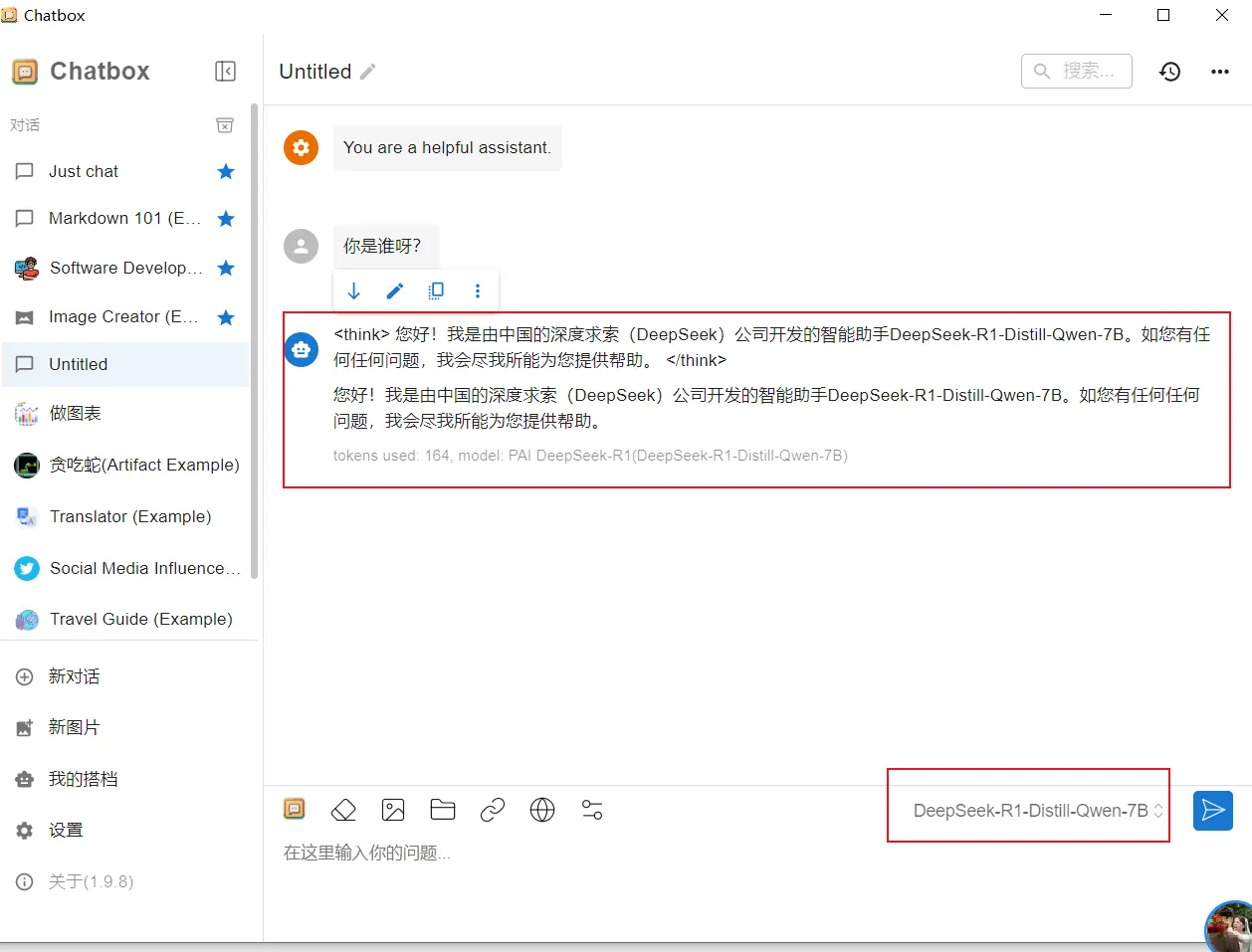Open the DeepSeek-R1-Distill-Qwen-7B model selector
The height and width of the screenshot is (952, 1252).
(1038, 811)
